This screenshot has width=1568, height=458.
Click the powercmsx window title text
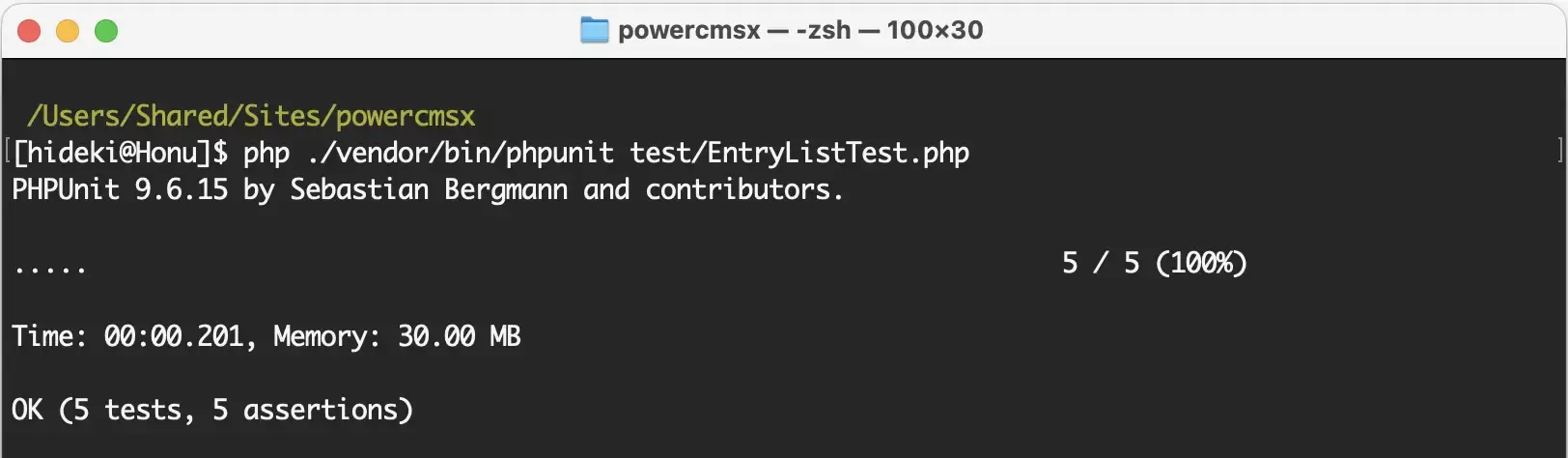pos(689,31)
